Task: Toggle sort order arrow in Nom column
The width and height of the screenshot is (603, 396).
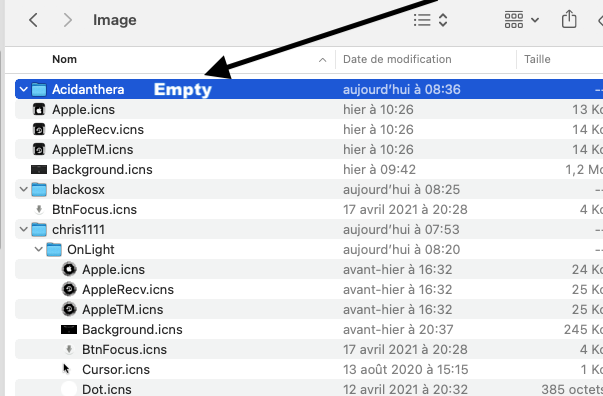Action: click(323, 60)
